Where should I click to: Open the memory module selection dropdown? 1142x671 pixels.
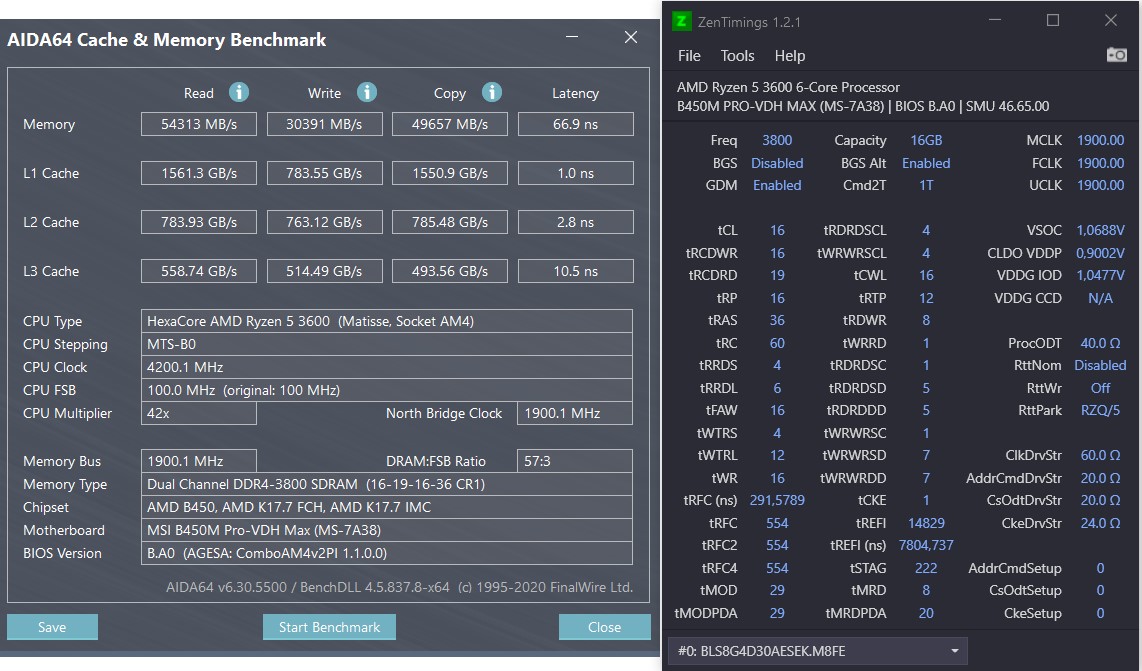(817, 651)
